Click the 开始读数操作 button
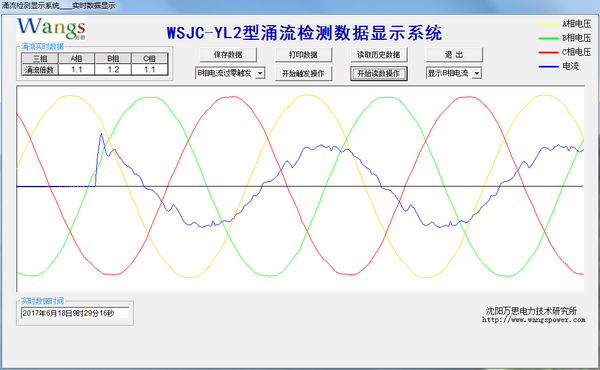Image resolution: width=600 pixels, height=370 pixels. pyautogui.click(x=379, y=73)
